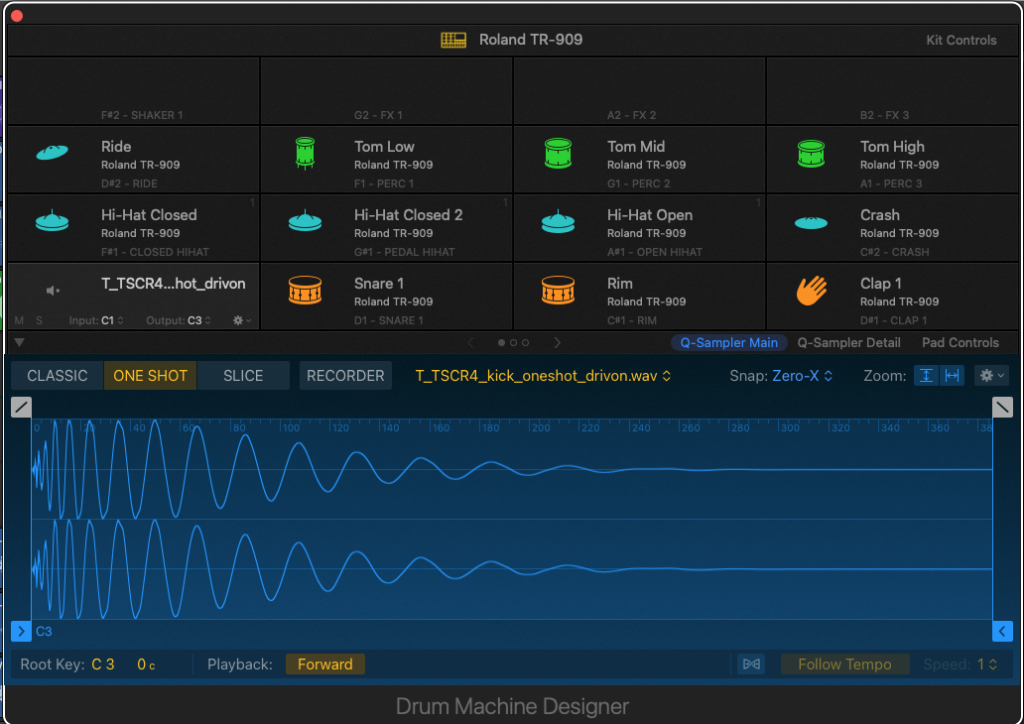This screenshot has width=1024, height=724.
Task: Select the empty F#2 - SHAKER 1 pad
Action: point(134,91)
